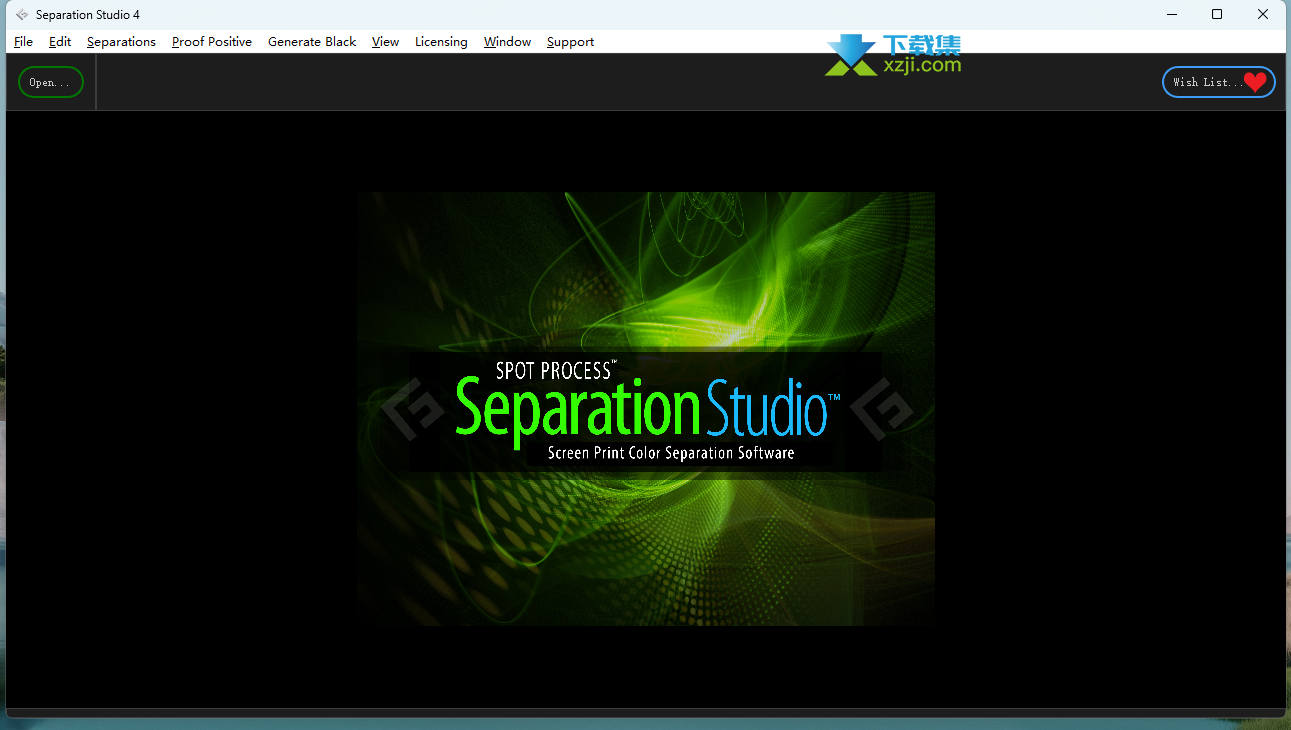
Task: Close the Separation Studio 4 window
Action: [x=1263, y=14]
